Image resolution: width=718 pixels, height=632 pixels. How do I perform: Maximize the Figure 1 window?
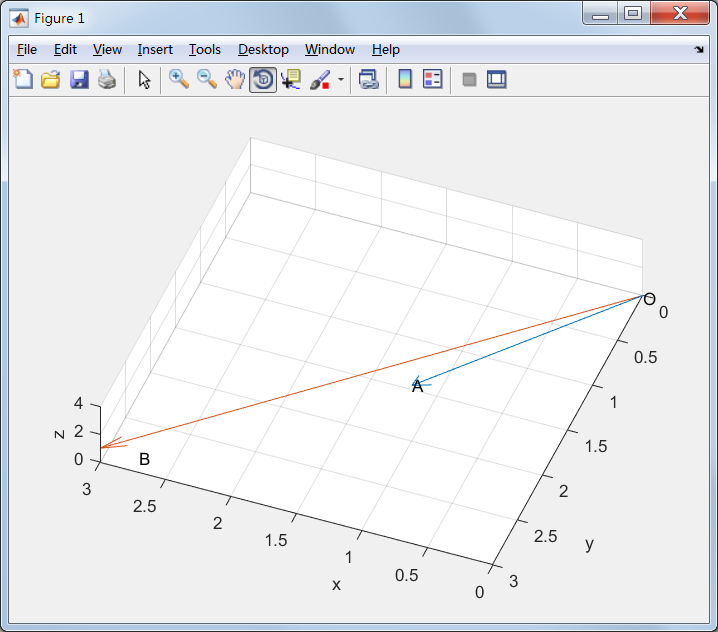[x=633, y=14]
